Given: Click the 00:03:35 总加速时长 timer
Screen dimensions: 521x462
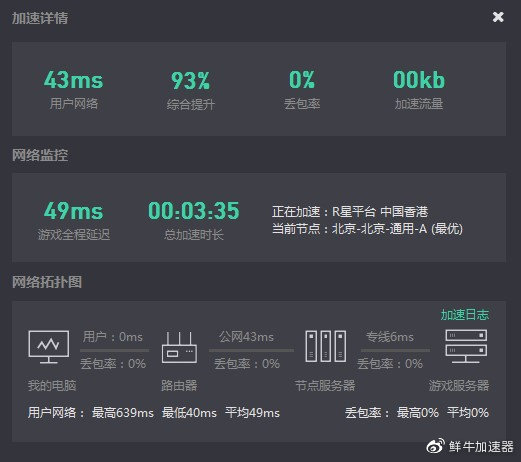Looking at the screenshot, I should [194, 211].
